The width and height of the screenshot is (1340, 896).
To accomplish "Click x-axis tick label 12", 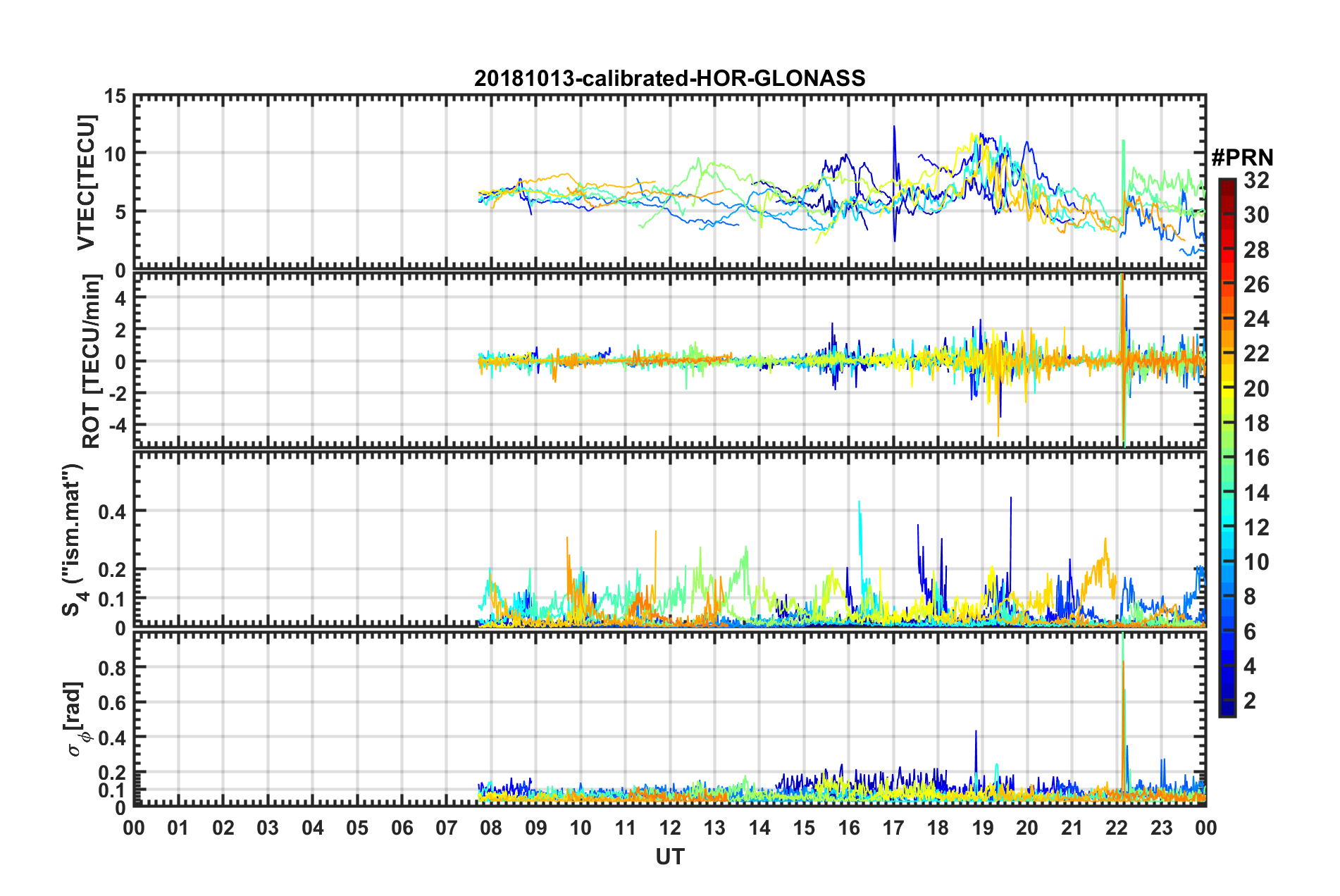I will (x=670, y=828).
